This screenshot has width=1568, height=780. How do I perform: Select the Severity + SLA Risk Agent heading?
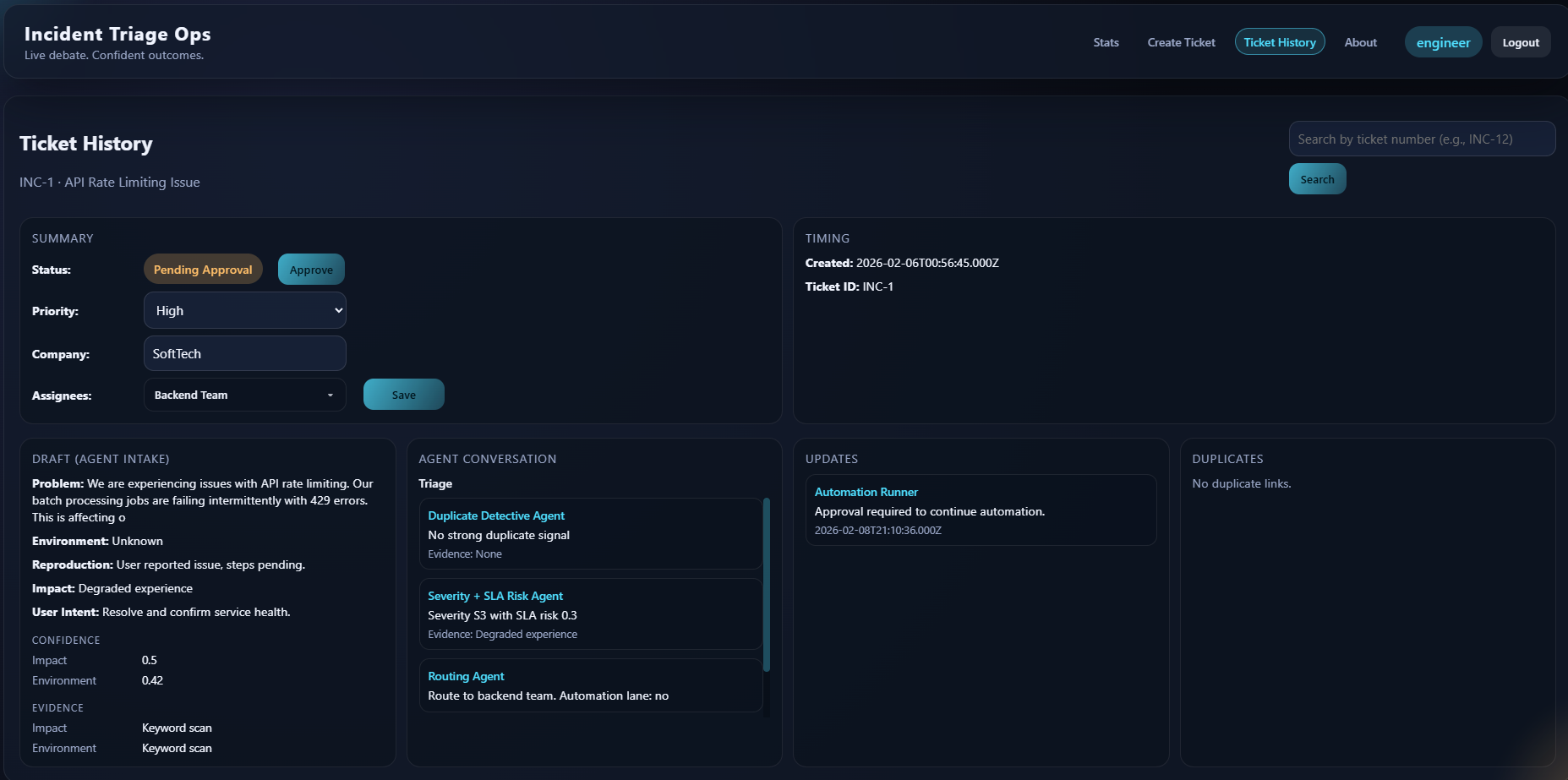click(495, 596)
